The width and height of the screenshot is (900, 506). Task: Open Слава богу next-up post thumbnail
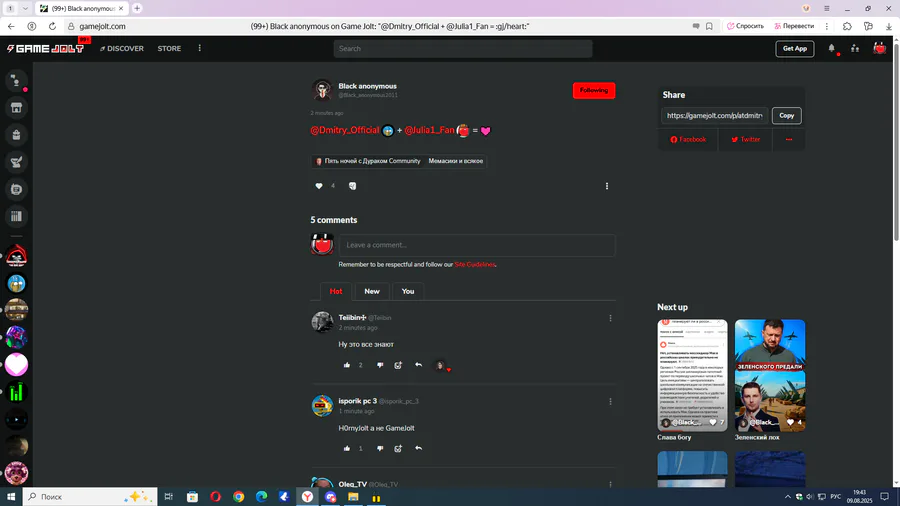coord(692,375)
